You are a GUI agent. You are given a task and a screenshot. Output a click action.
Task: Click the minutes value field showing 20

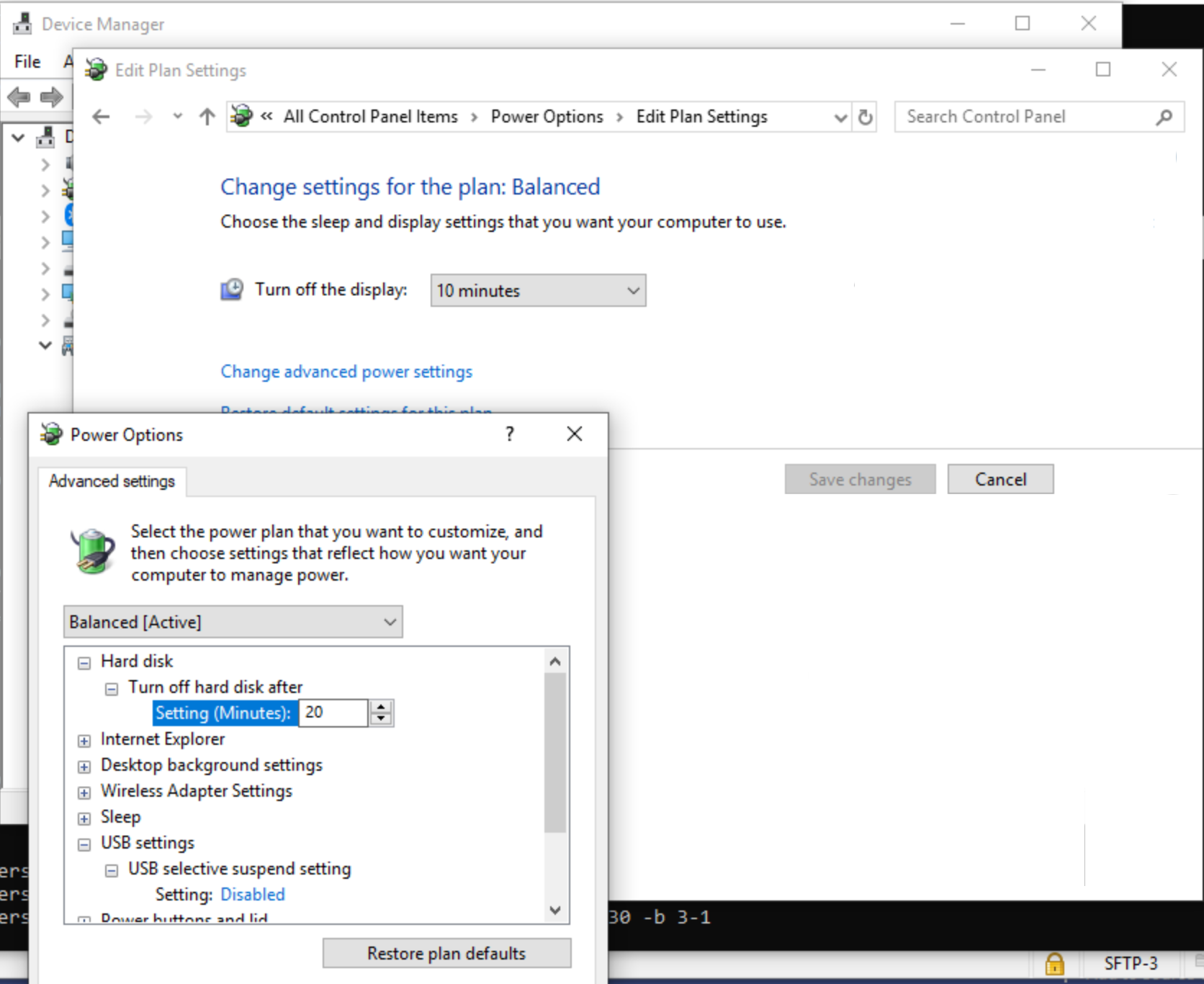(x=333, y=712)
